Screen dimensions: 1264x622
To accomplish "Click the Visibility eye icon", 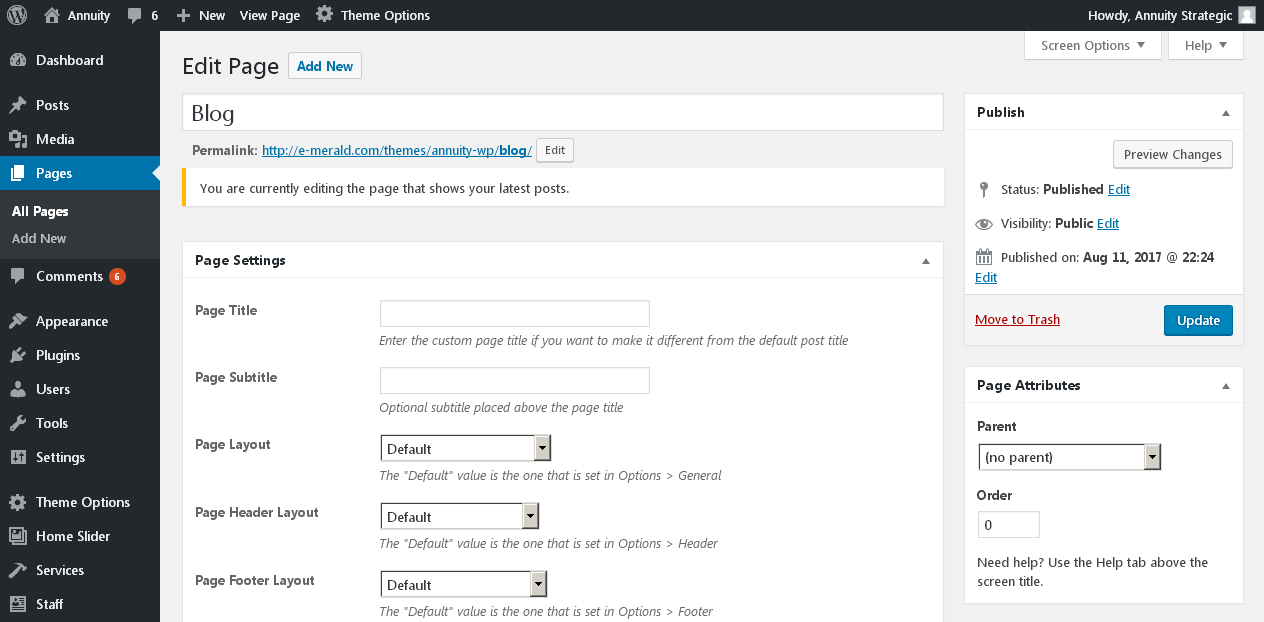I will [984, 224].
